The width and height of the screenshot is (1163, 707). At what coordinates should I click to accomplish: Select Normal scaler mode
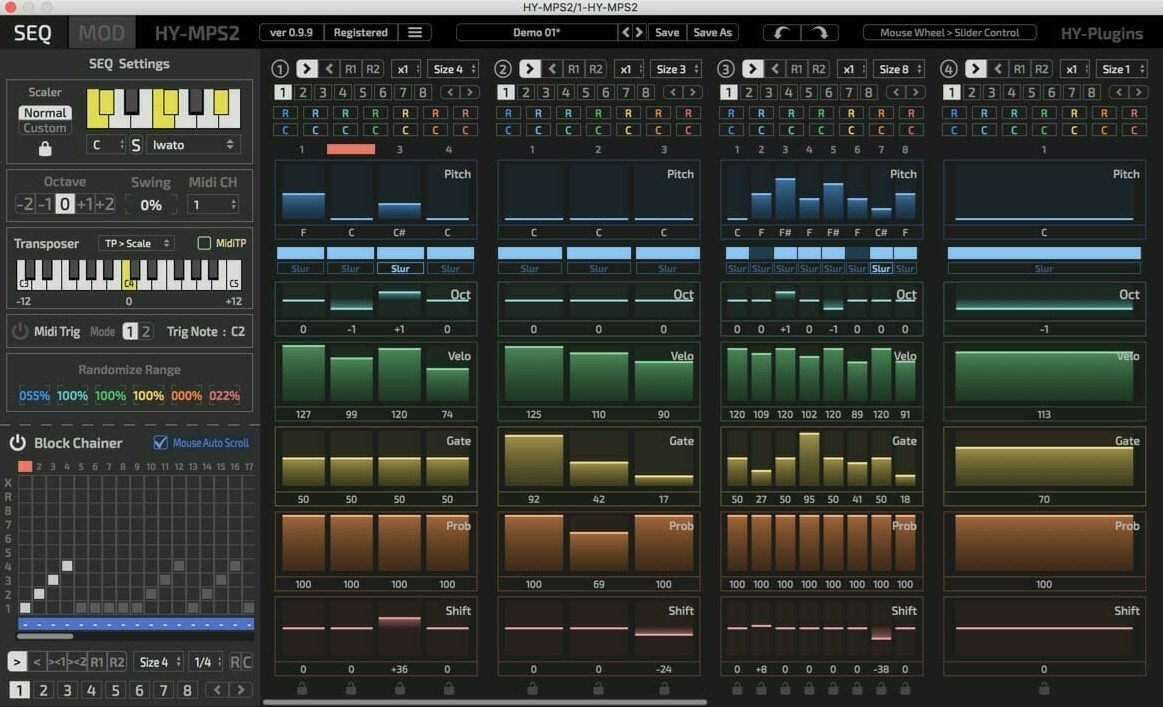coord(45,113)
